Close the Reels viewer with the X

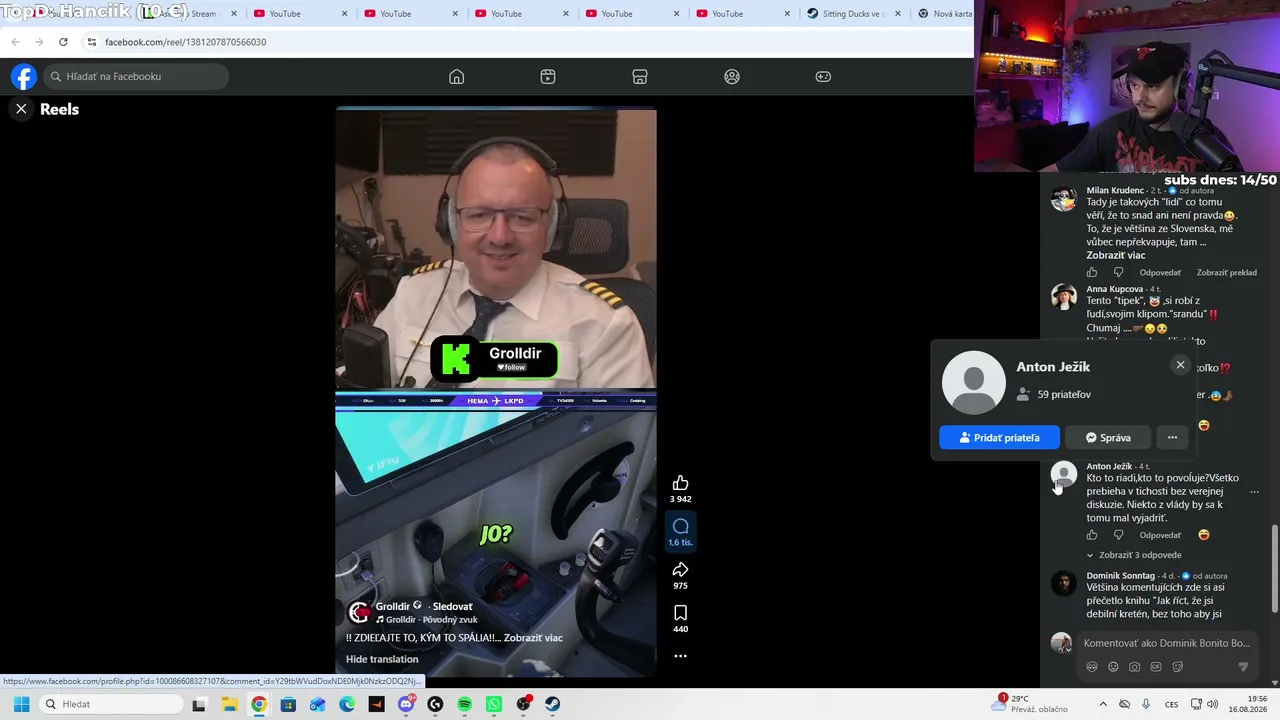pos(21,109)
